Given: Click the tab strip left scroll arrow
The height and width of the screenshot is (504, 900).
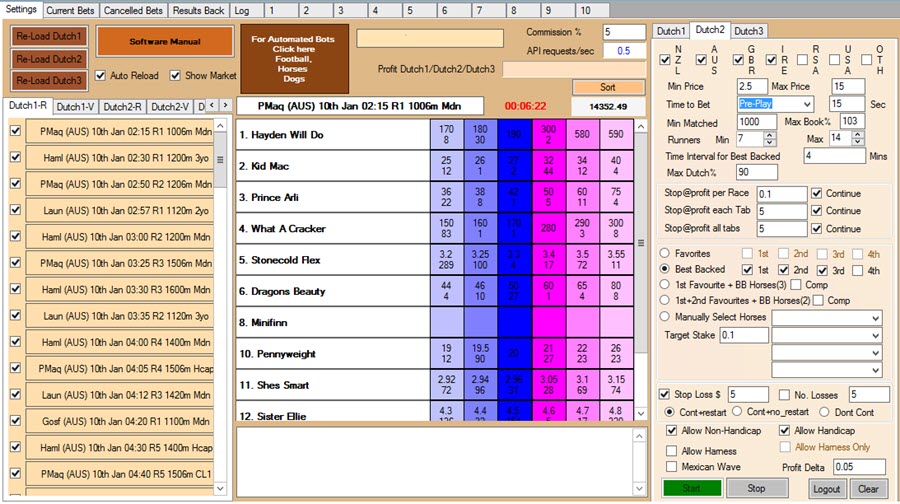Looking at the screenshot, I should (213, 106).
